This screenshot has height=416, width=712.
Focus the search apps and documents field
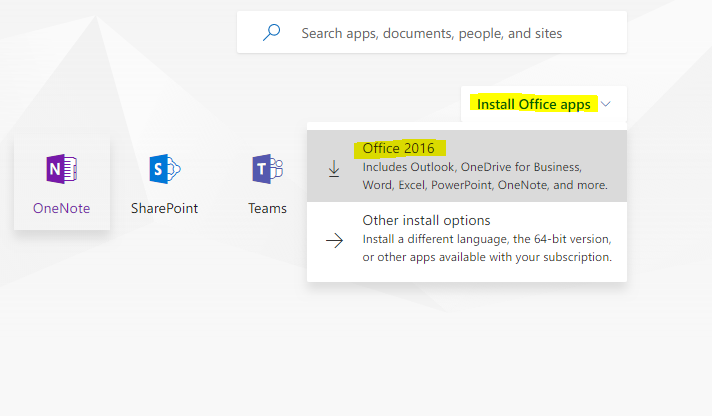[x=432, y=32]
